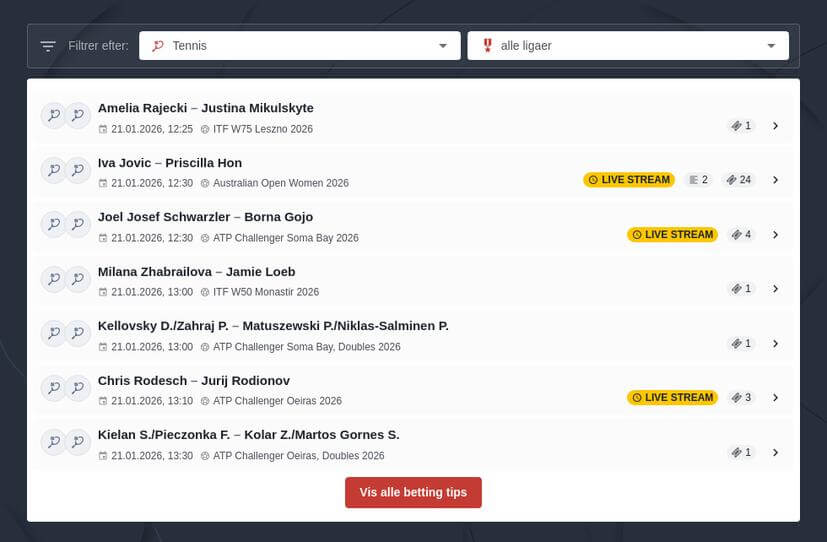827x542 pixels.
Task: Expand Kielan S./Pieczonka F. row chevron arrow
Action: coord(775,452)
